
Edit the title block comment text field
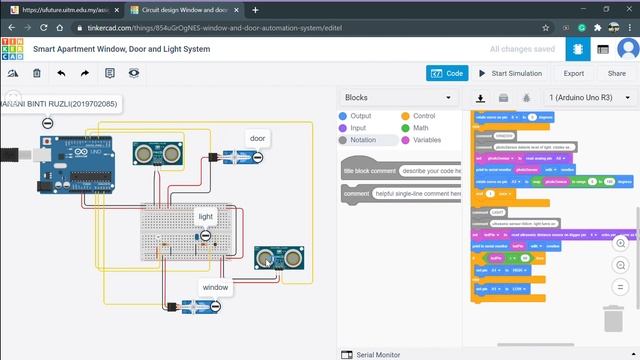click(x=431, y=171)
